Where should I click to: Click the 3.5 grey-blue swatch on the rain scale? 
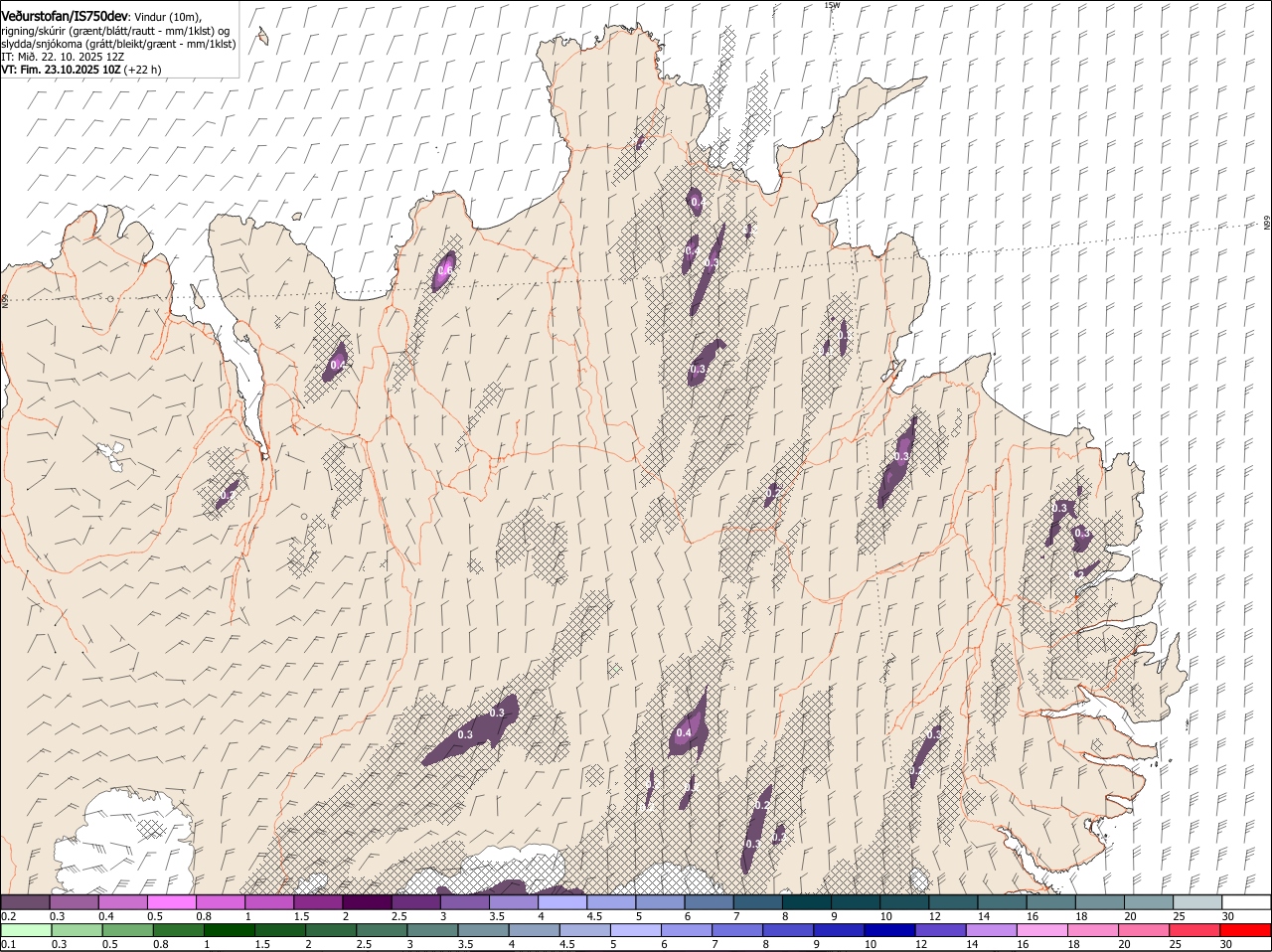483,930
